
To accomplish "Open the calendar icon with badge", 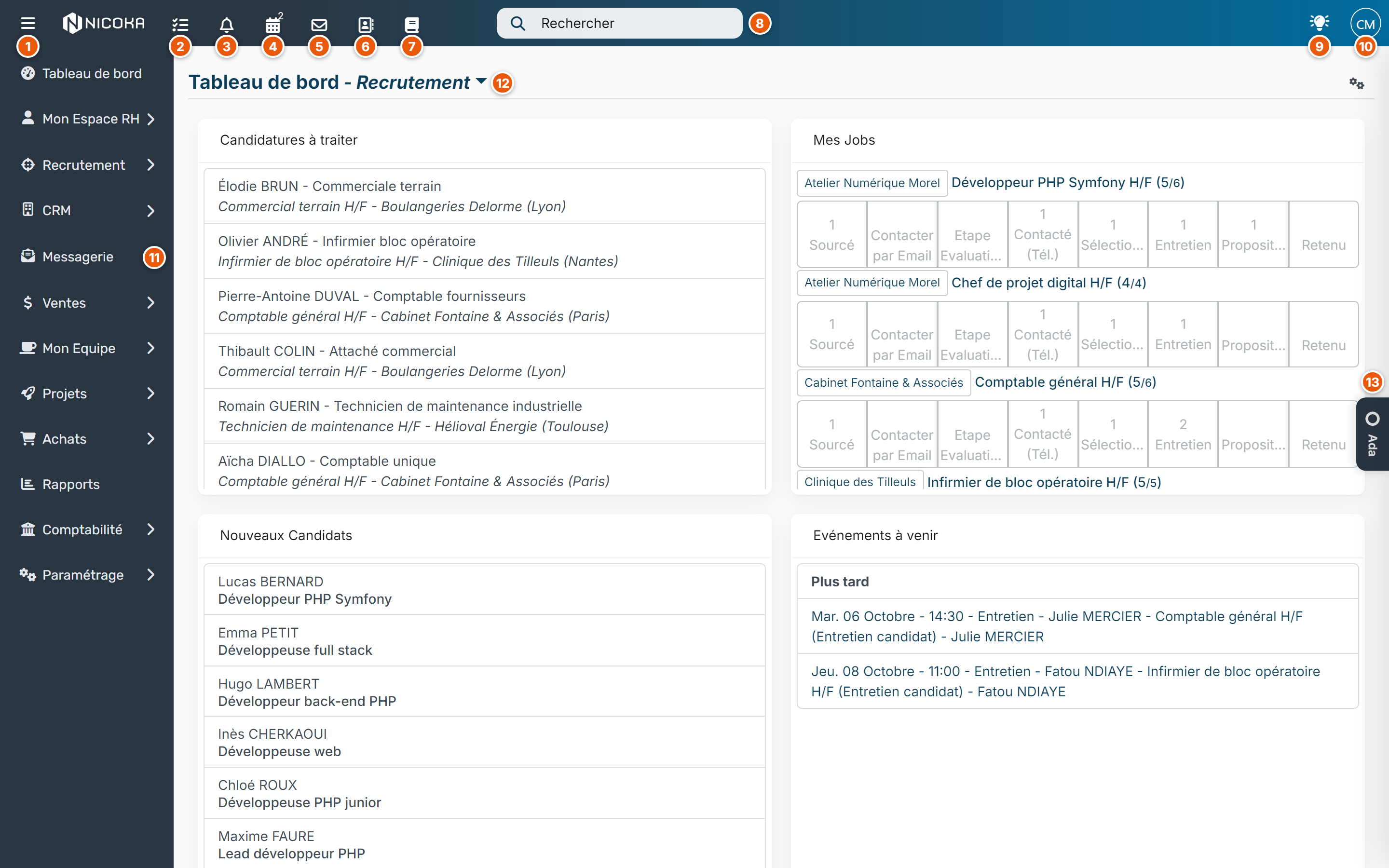I will [273, 24].
